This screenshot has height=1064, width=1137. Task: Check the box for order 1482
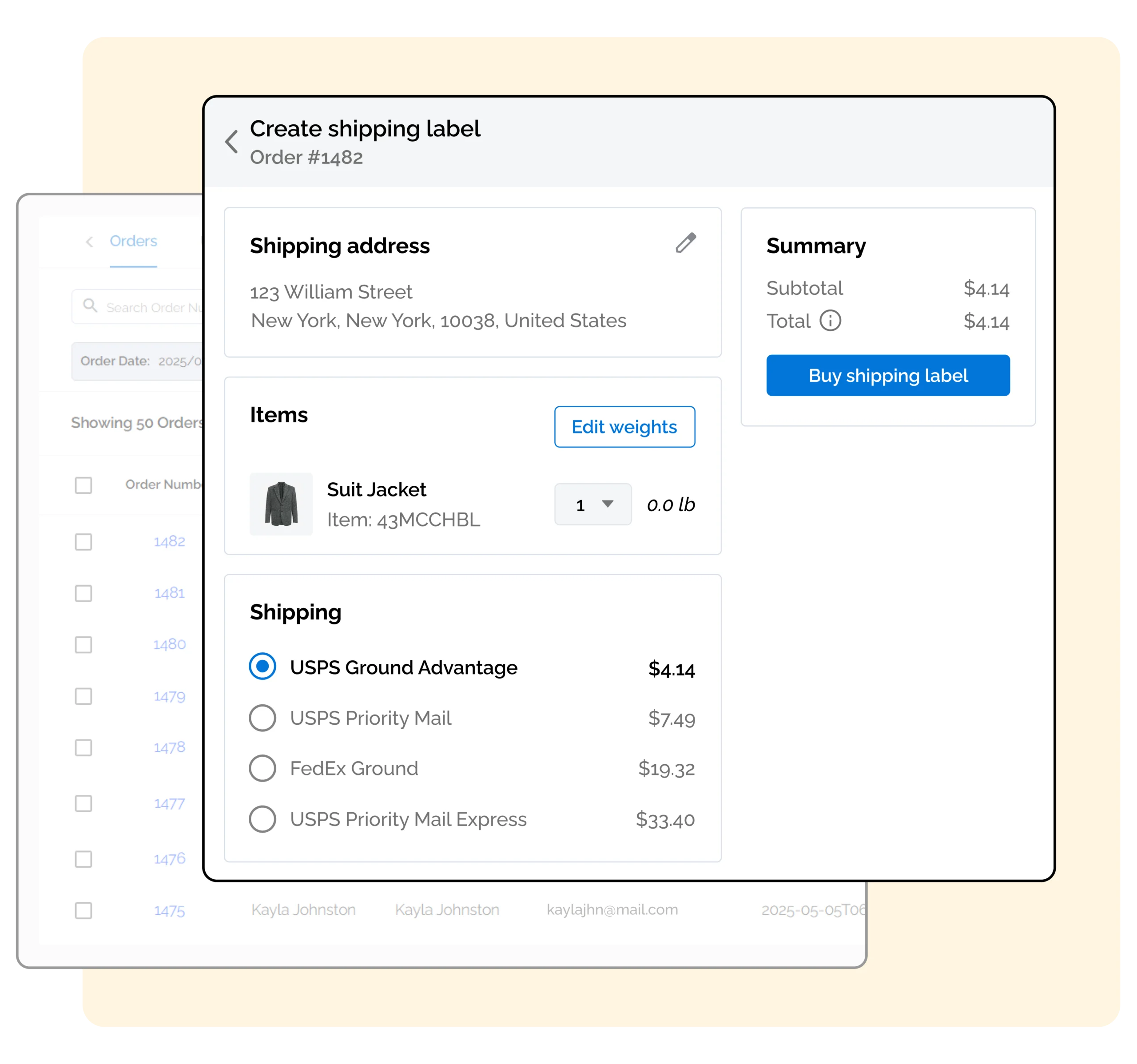pyautogui.click(x=83, y=541)
